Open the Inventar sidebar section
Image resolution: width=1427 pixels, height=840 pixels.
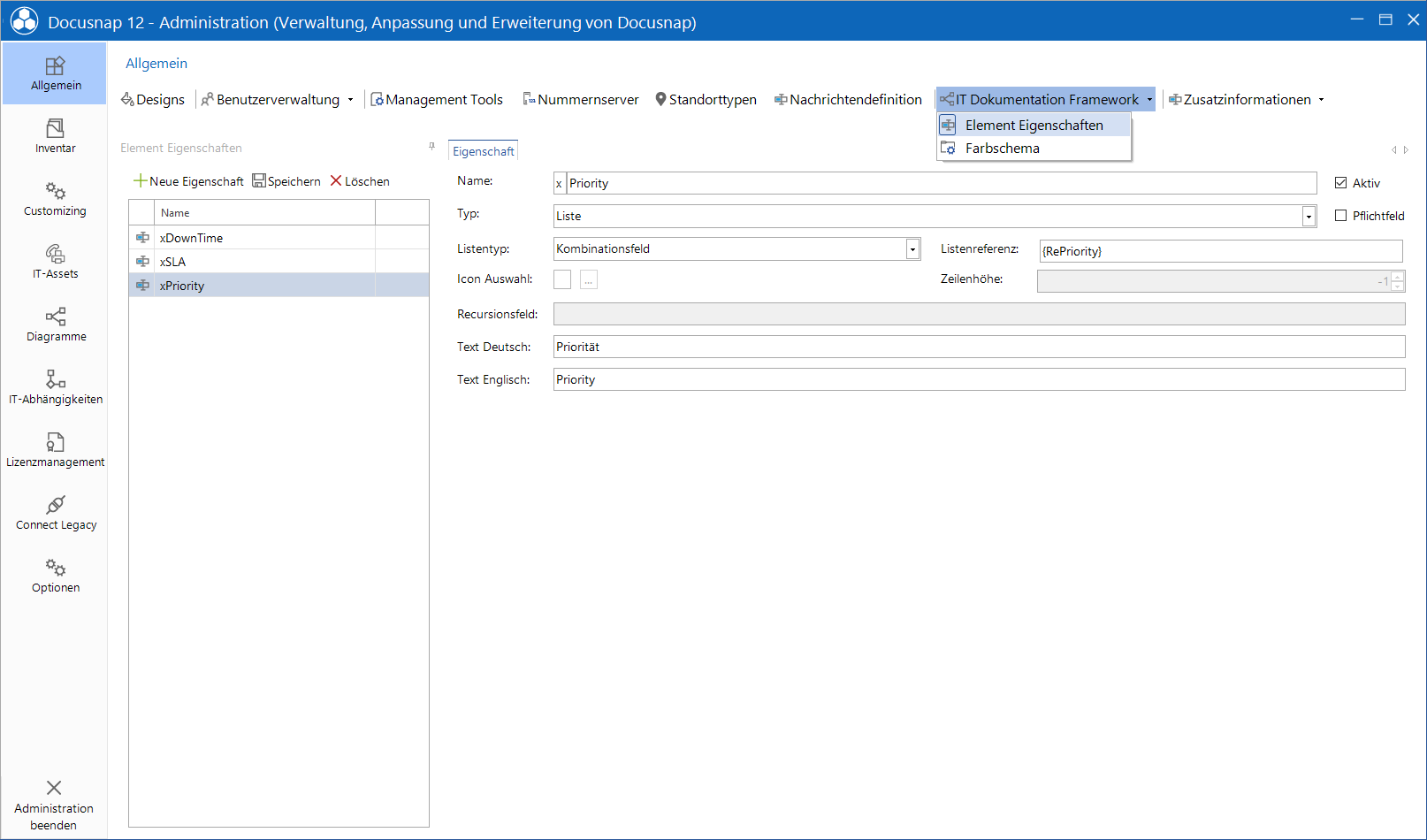(x=55, y=136)
